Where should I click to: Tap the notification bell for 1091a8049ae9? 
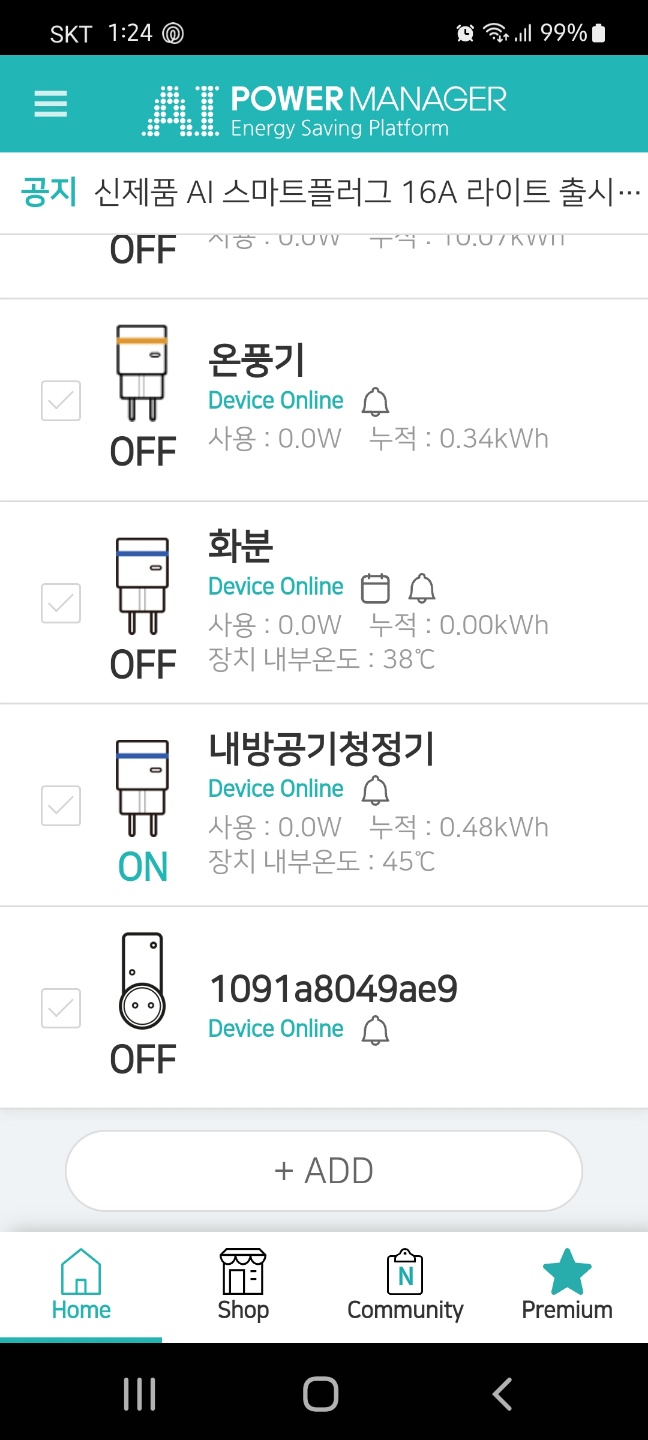(375, 1030)
